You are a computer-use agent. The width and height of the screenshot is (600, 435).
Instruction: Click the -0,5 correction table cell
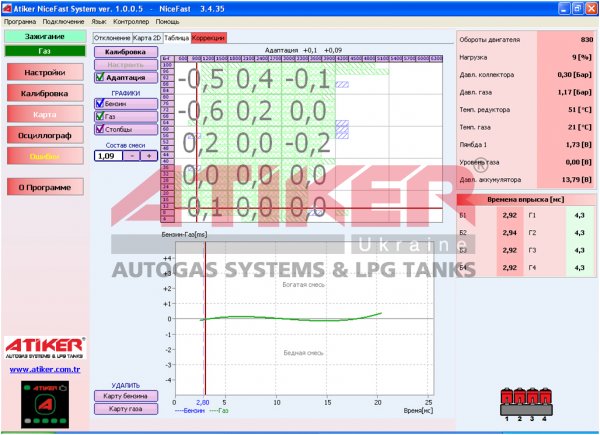click(x=201, y=79)
